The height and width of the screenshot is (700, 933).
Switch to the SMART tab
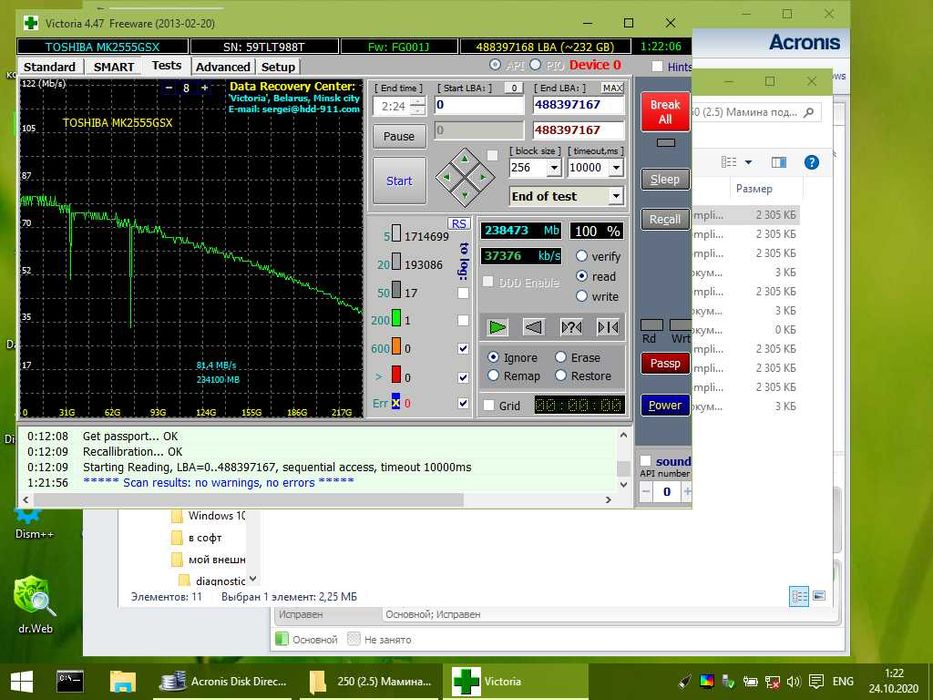[114, 67]
